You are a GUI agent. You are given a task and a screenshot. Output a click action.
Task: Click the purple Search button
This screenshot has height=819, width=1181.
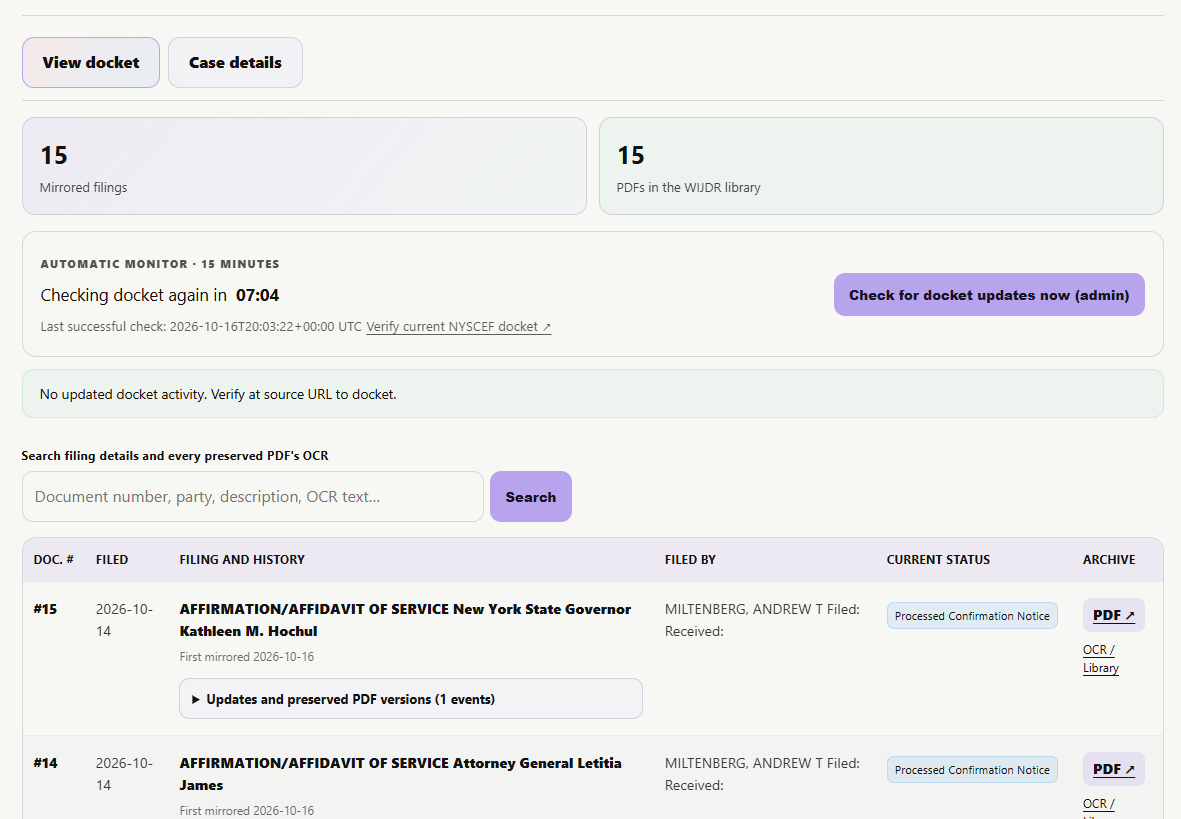point(531,497)
